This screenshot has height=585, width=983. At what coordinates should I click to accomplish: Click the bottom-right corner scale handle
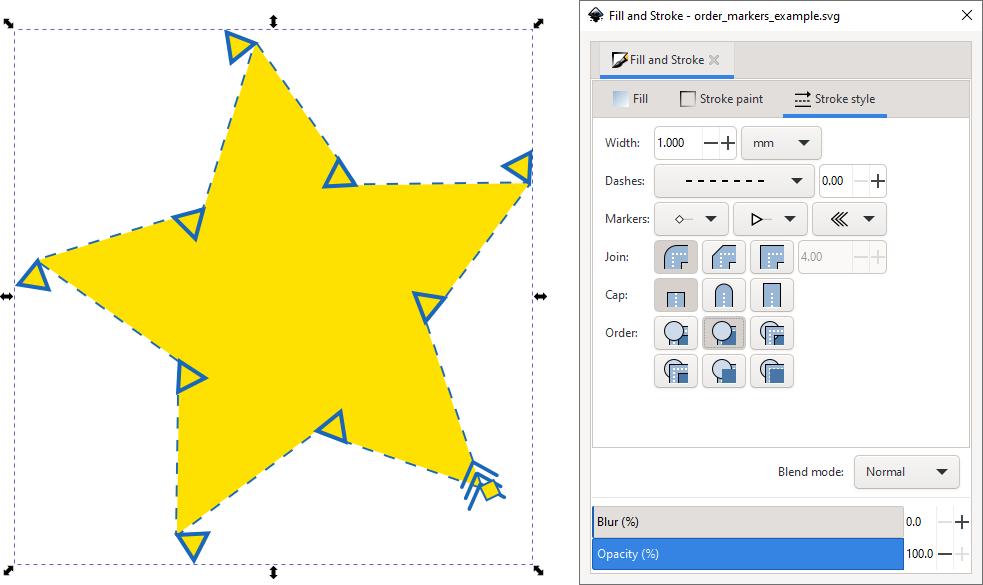pos(539,570)
